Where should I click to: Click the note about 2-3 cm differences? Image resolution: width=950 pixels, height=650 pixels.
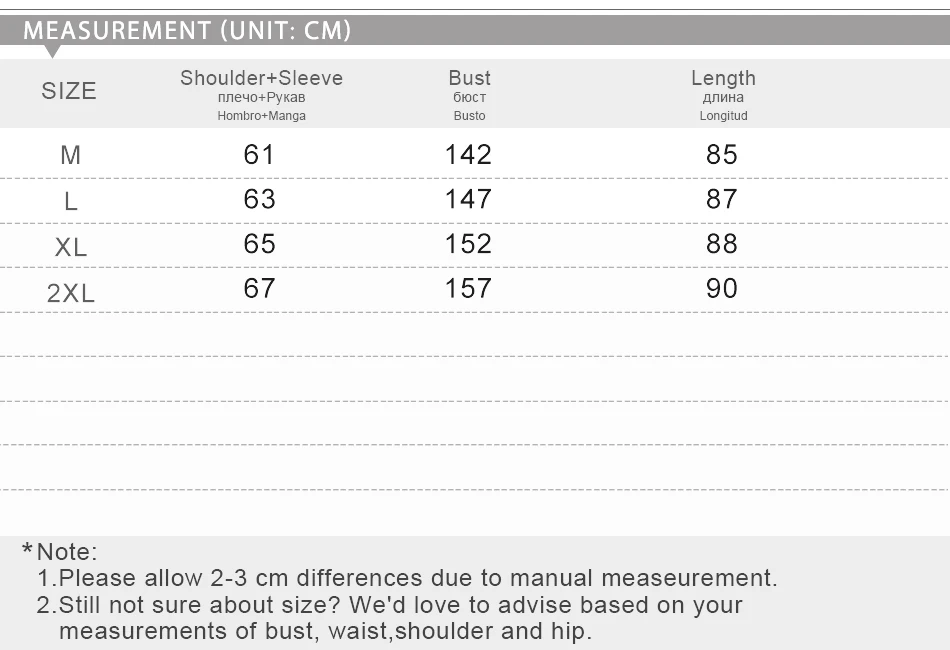[x=407, y=578]
